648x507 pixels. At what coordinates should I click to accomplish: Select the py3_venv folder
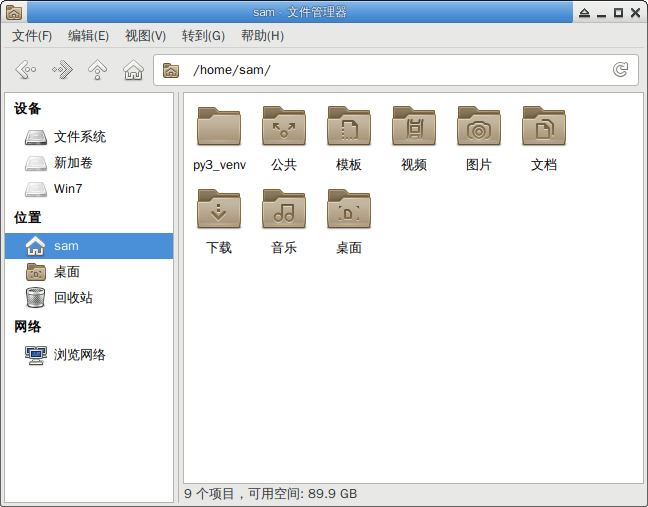pyautogui.click(x=219, y=127)
